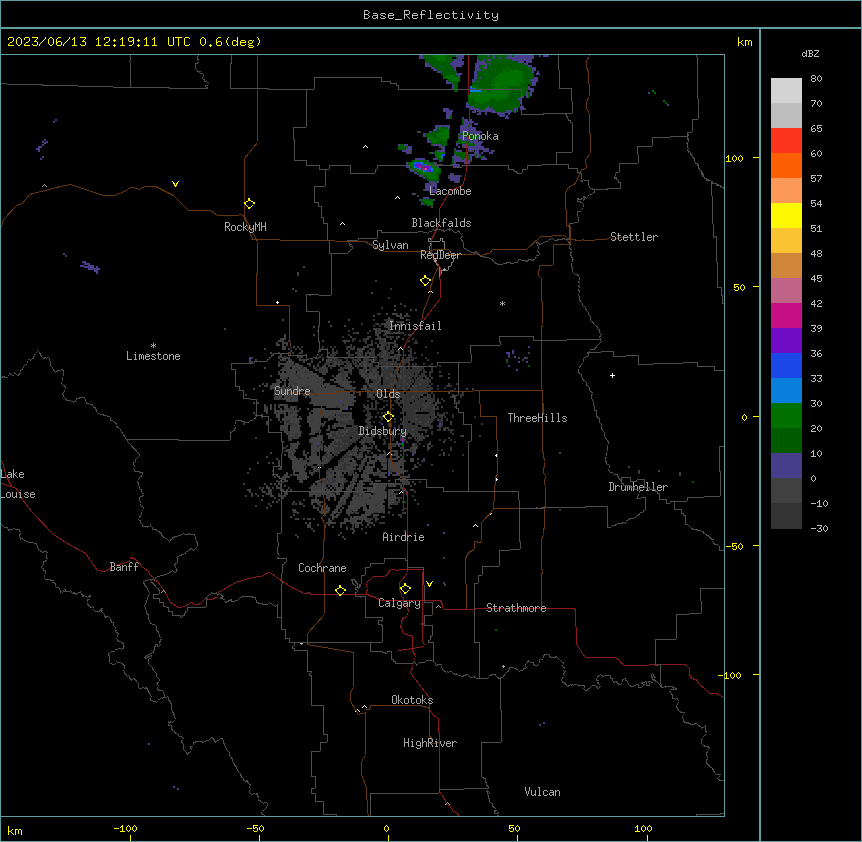Click the Vulcan label
Screen dimensions: 862x842
tap(543, 792)
